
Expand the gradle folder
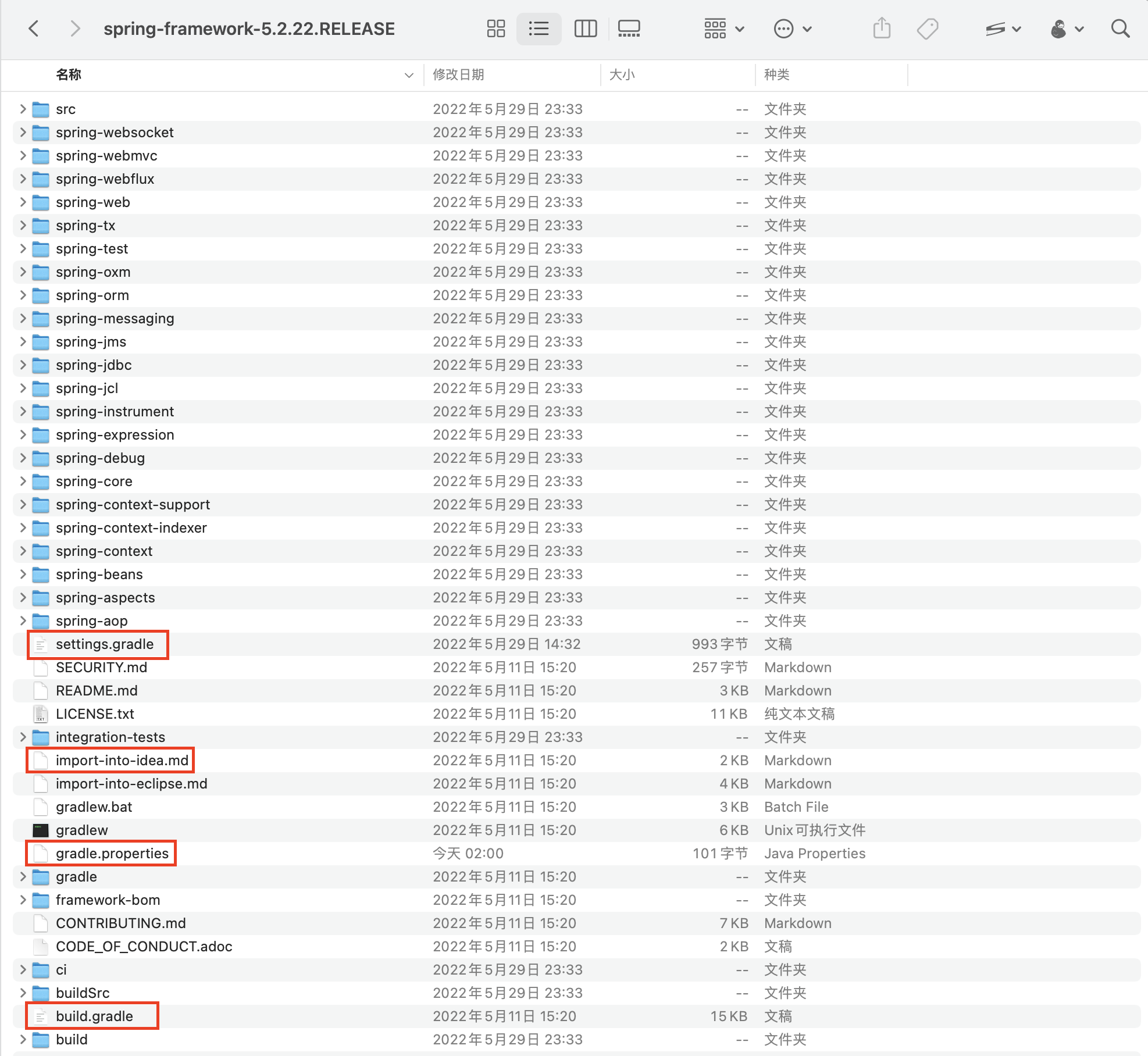23,876
